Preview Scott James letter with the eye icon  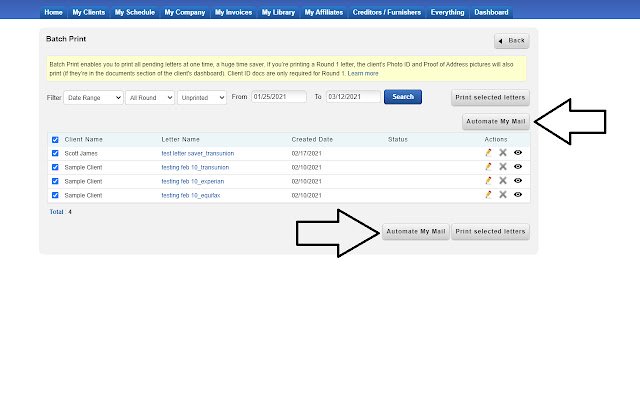(518, 153)
